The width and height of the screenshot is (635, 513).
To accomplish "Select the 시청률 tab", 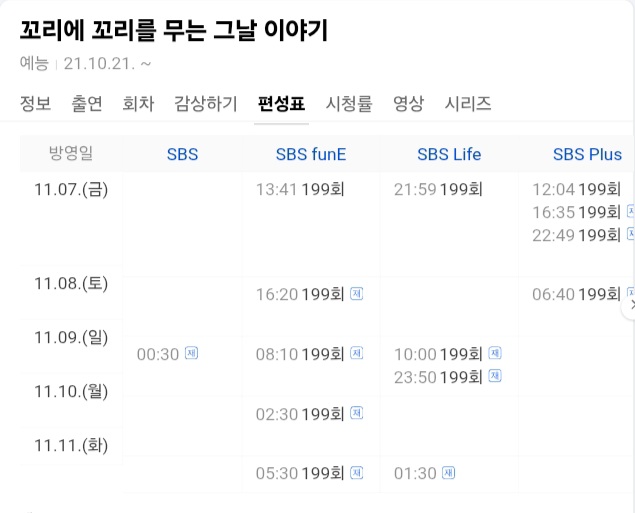I will tap(349, 104).
